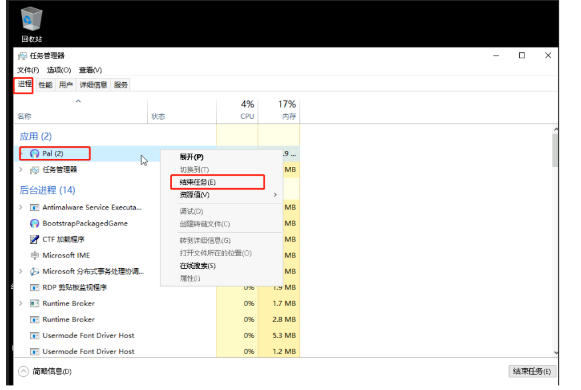Viewport: 581px width, 390px height.
Task: Select the Pal app icon in process list
Action: coord(34,153)
